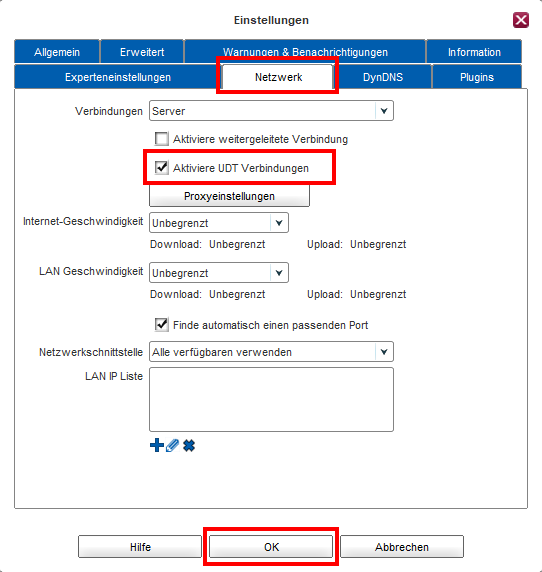This screenshot has width=542, height=572.
Task: Enable 'Aktiviere weitergeleitete Verbindung' checkbox
Action: 162,139
